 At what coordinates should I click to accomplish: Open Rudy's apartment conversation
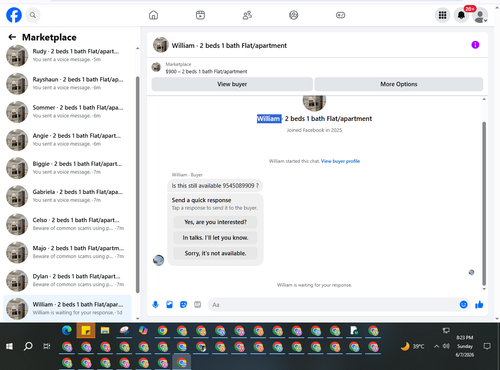[67, 55]
